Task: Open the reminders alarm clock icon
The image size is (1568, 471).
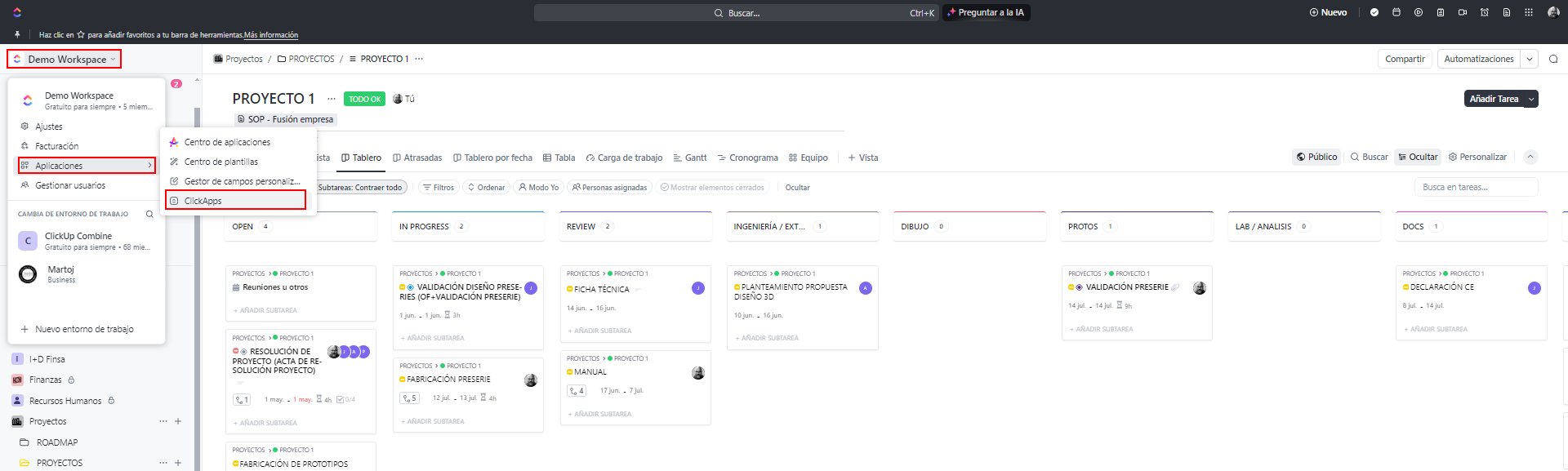Action: [x=1485, y=12]
